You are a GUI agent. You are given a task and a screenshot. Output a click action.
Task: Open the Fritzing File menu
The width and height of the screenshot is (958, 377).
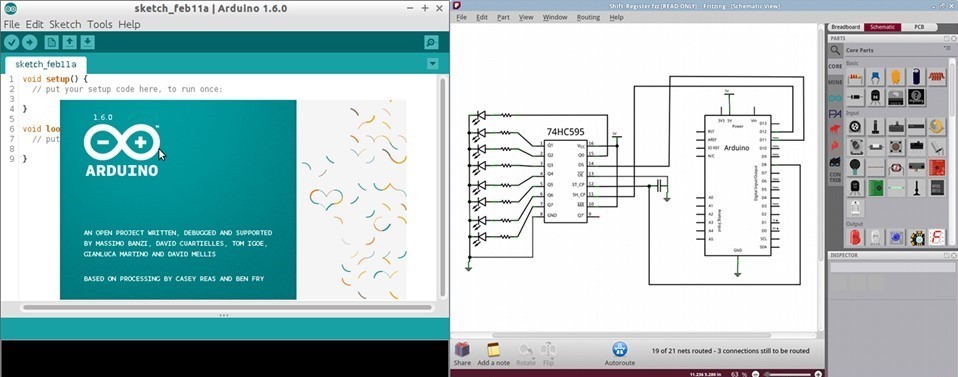[x=462, y=17]
